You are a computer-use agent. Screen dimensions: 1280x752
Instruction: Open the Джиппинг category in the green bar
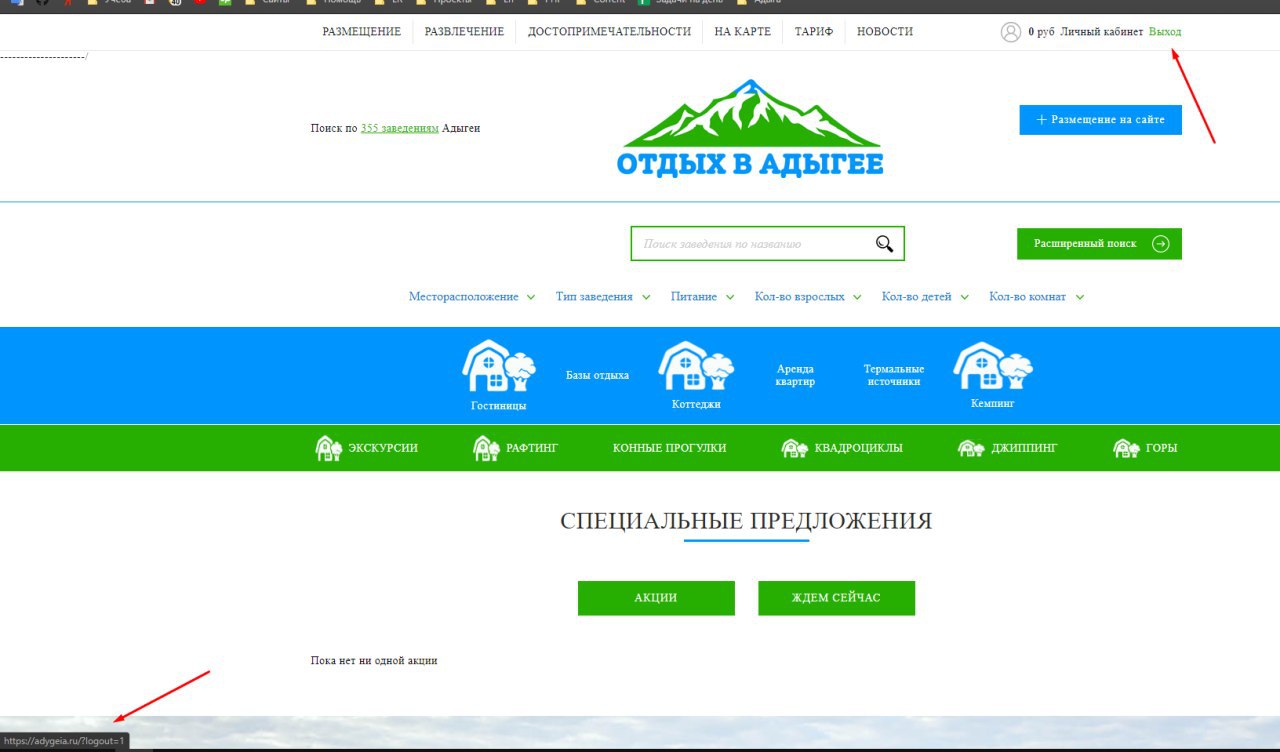pos(1007,448)
